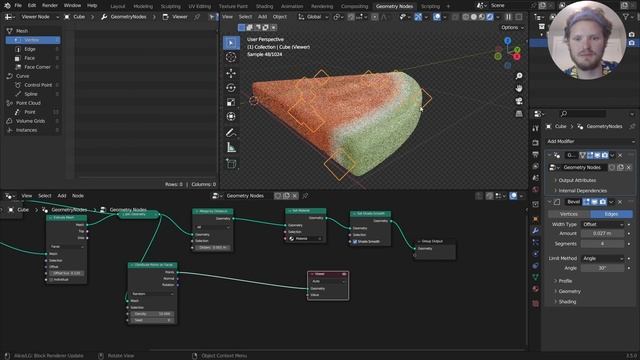This screenshot has height=360, width=640.
Task: Toggle Individual checkbox in Extrude Mesh node
Action: point(51,280)
